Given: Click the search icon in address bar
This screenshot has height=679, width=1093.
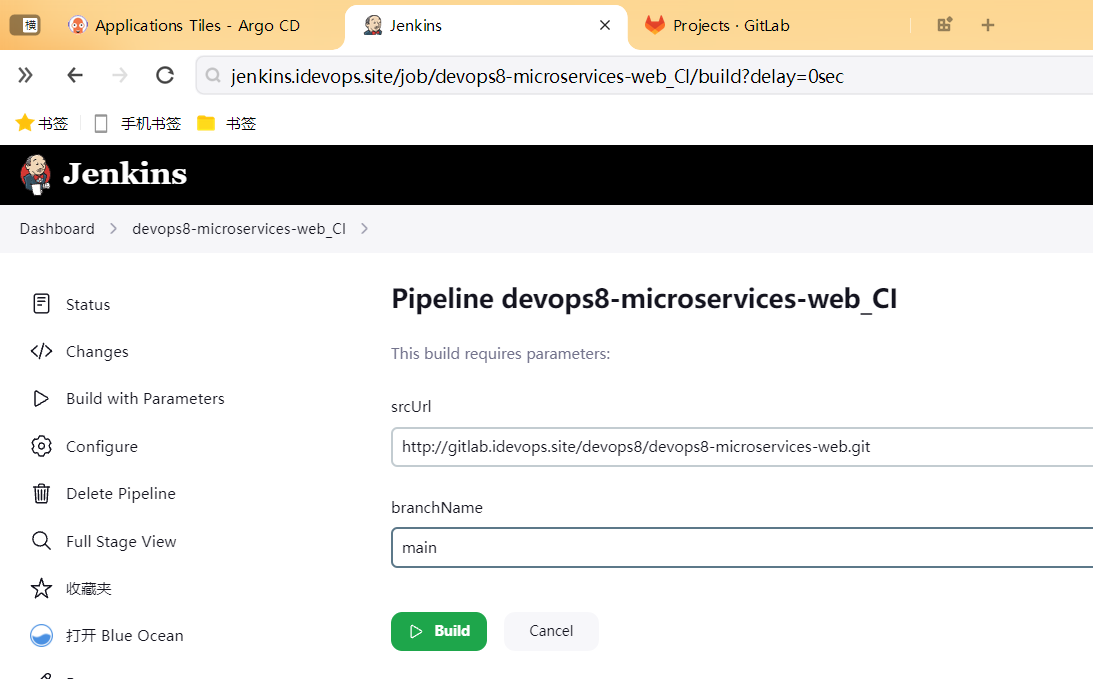Looking at the screenshot, I should tap(213, 76).
